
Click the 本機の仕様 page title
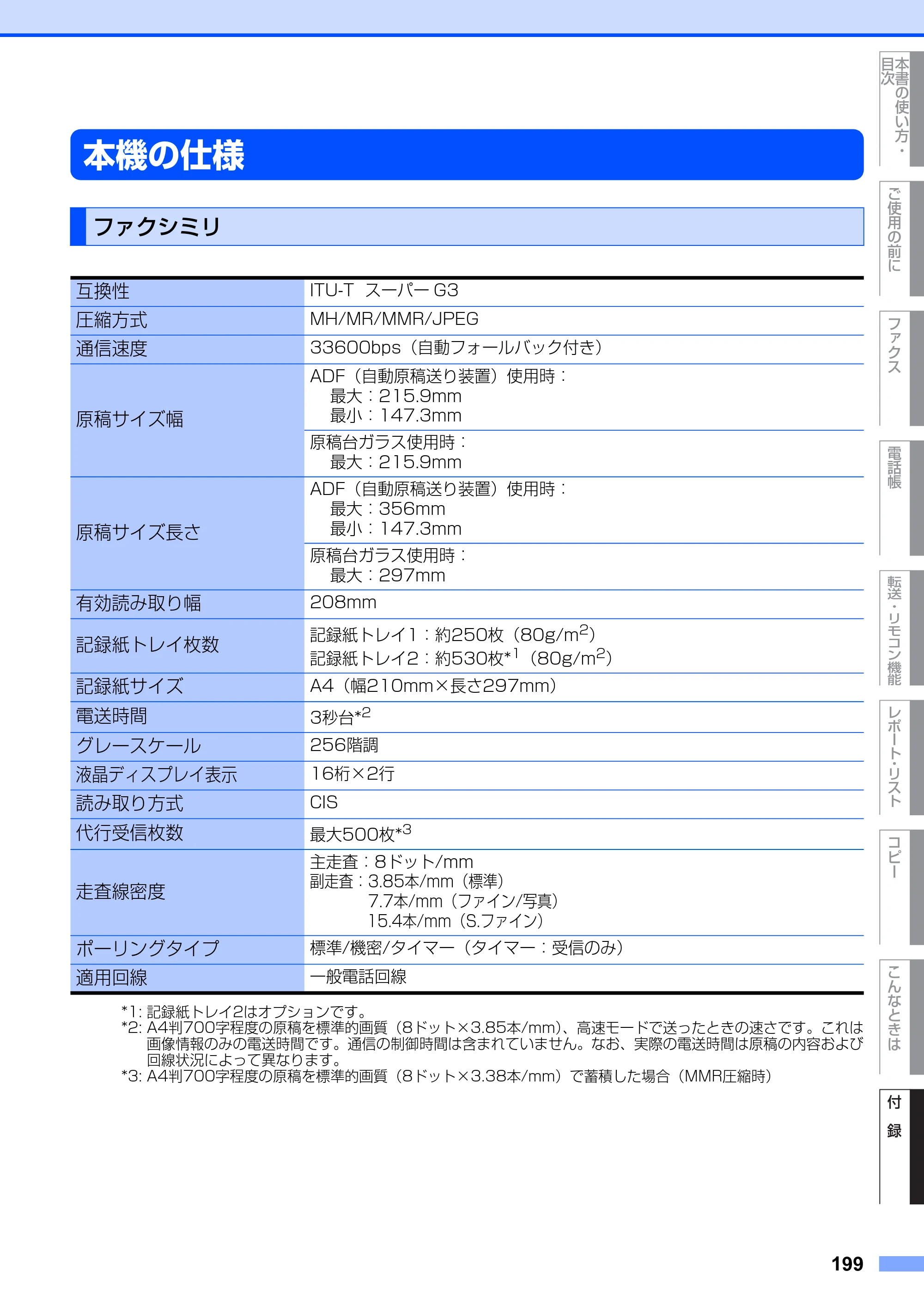click(164, 155)
